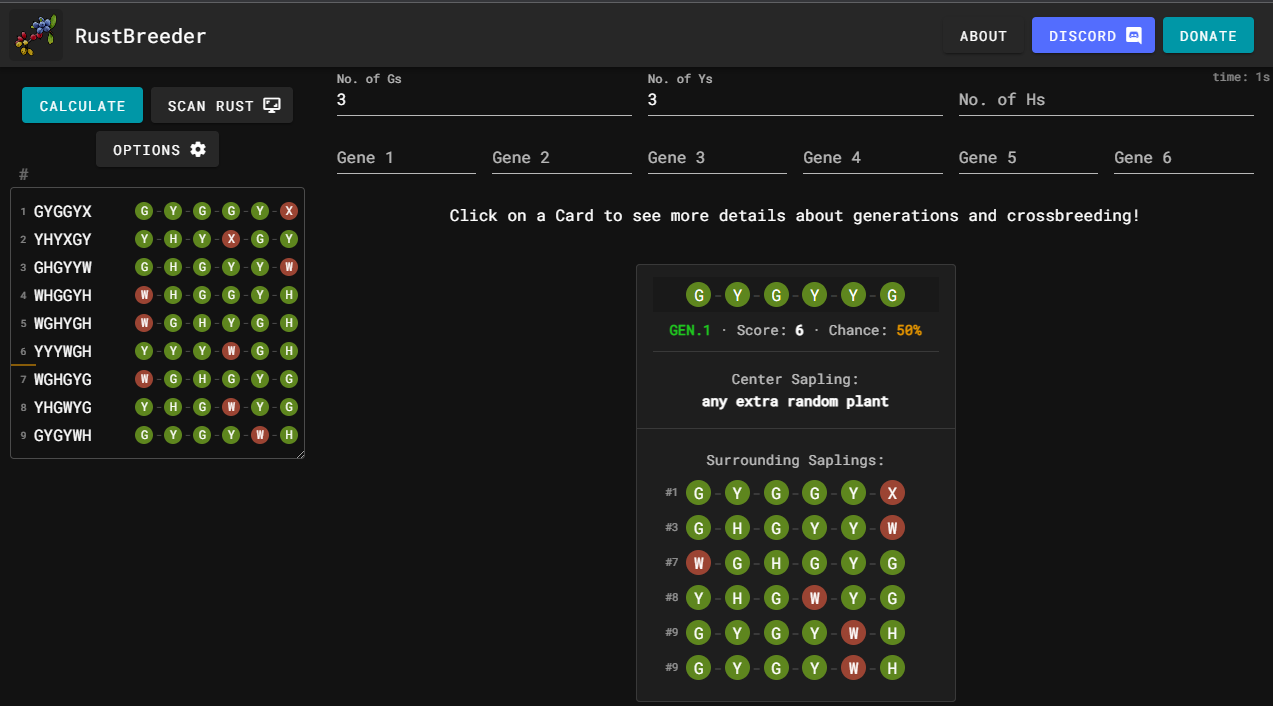Image resolution: width=1273 pixels, height=706 pixels.
Task: Click the red W gene in the GHGYYW list row
Action: coord(289,267)
